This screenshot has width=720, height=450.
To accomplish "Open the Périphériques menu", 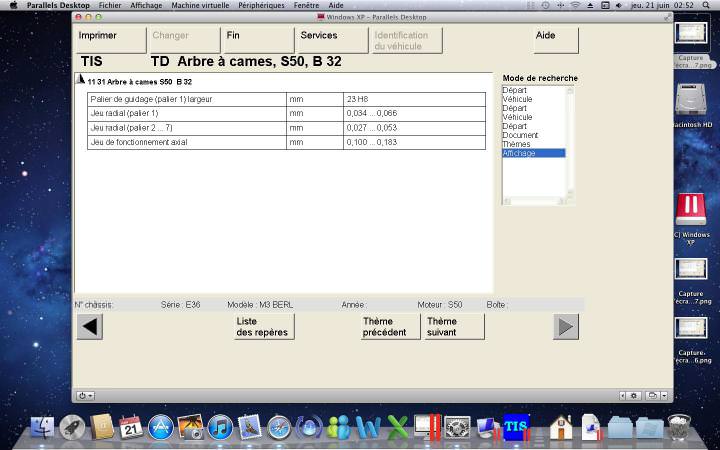I will (261, 6).
